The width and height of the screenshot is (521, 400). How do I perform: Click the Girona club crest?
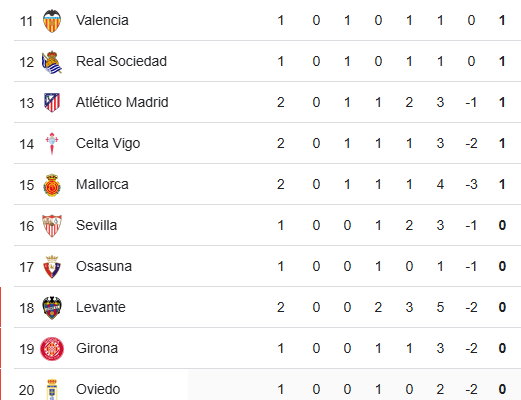tap(52, 349)
